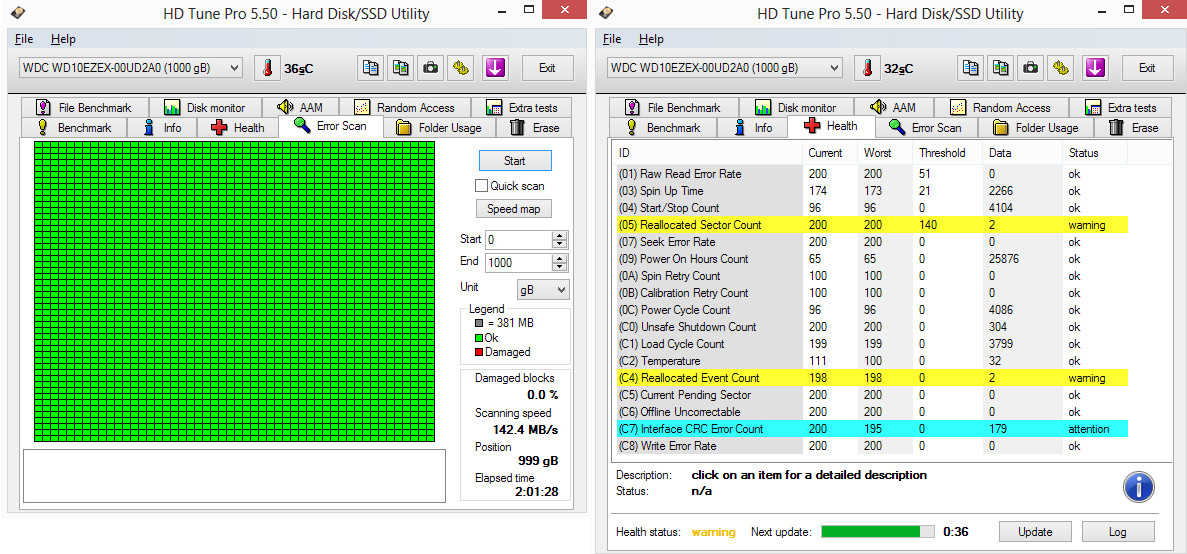The height and width of the screenshot is (554, 1187).
Task: Enable the Quick scan checkbox
Action: pos(481,185)
